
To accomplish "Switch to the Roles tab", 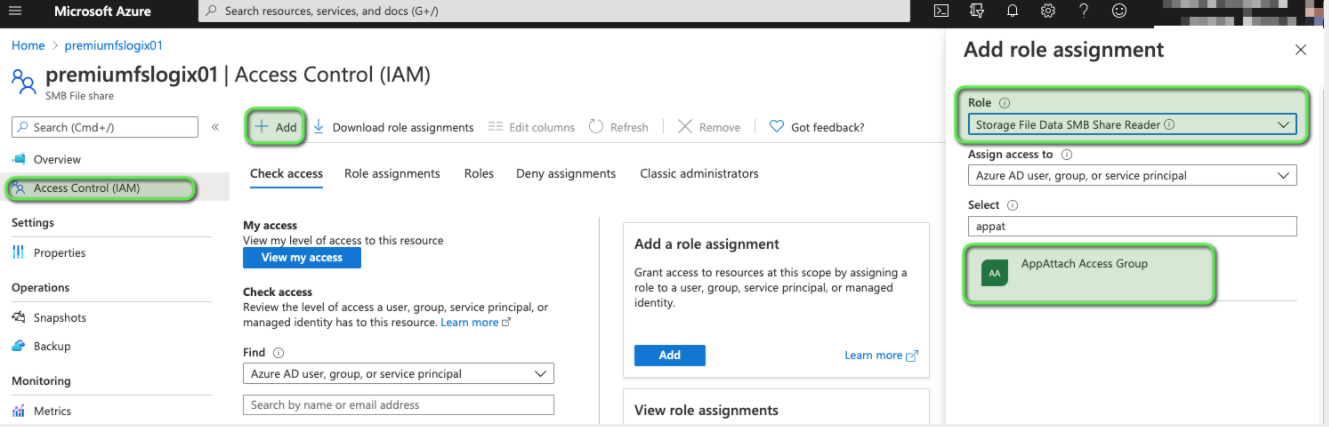I will [479, 173].
